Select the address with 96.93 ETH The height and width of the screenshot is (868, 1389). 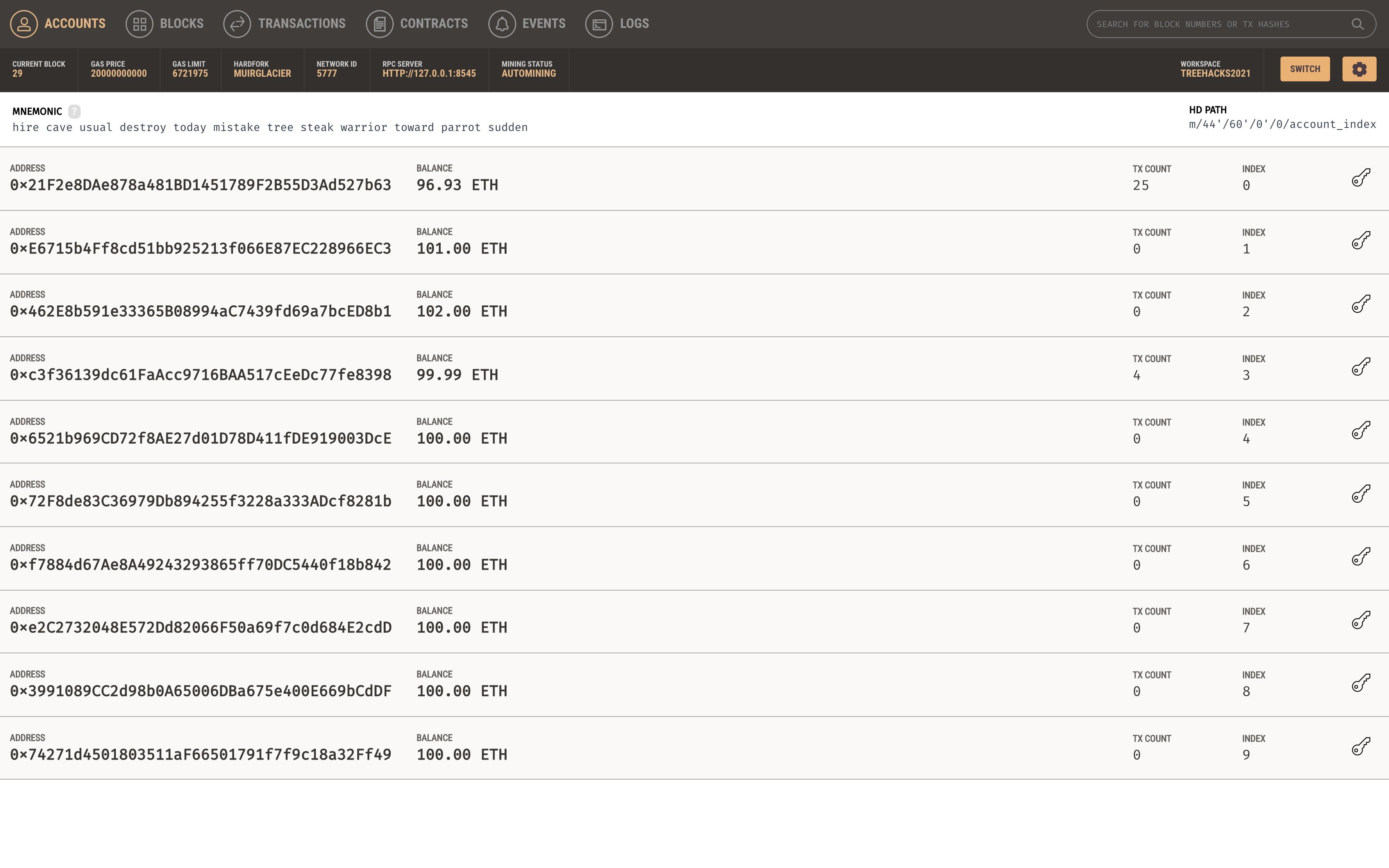pos(200,185)
